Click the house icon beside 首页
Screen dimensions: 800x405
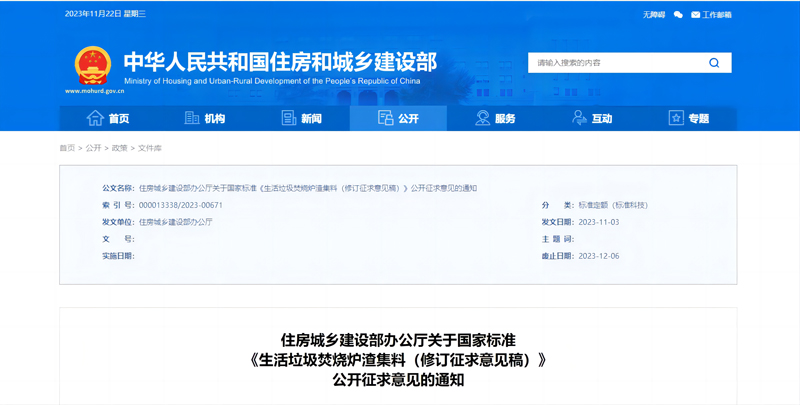tap(95, 118)
